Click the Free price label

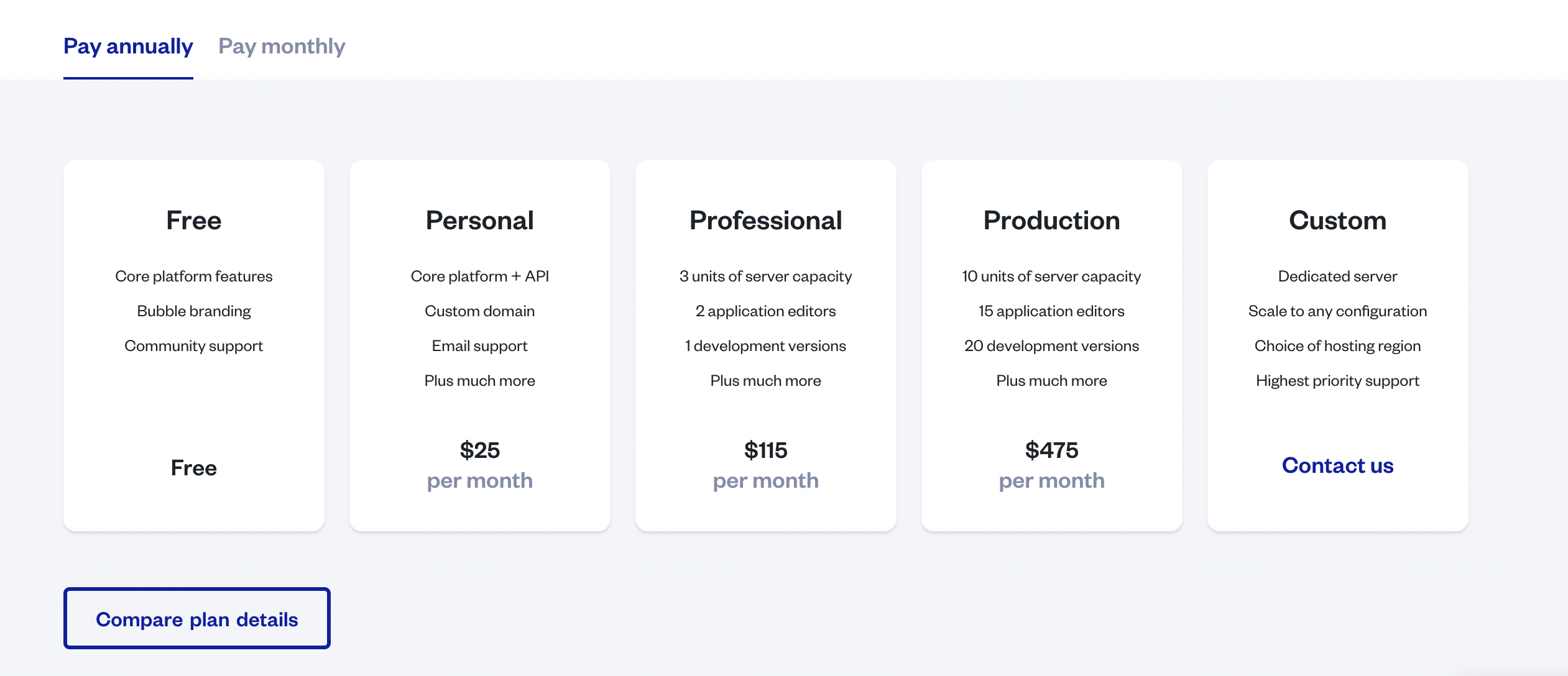pos(193,467)
